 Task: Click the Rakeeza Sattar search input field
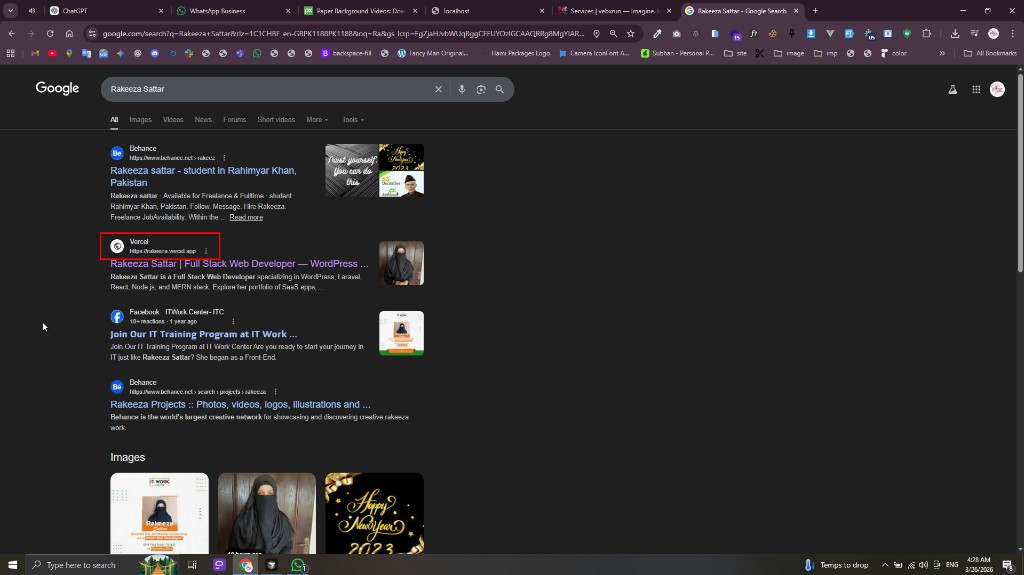[268, 90]
